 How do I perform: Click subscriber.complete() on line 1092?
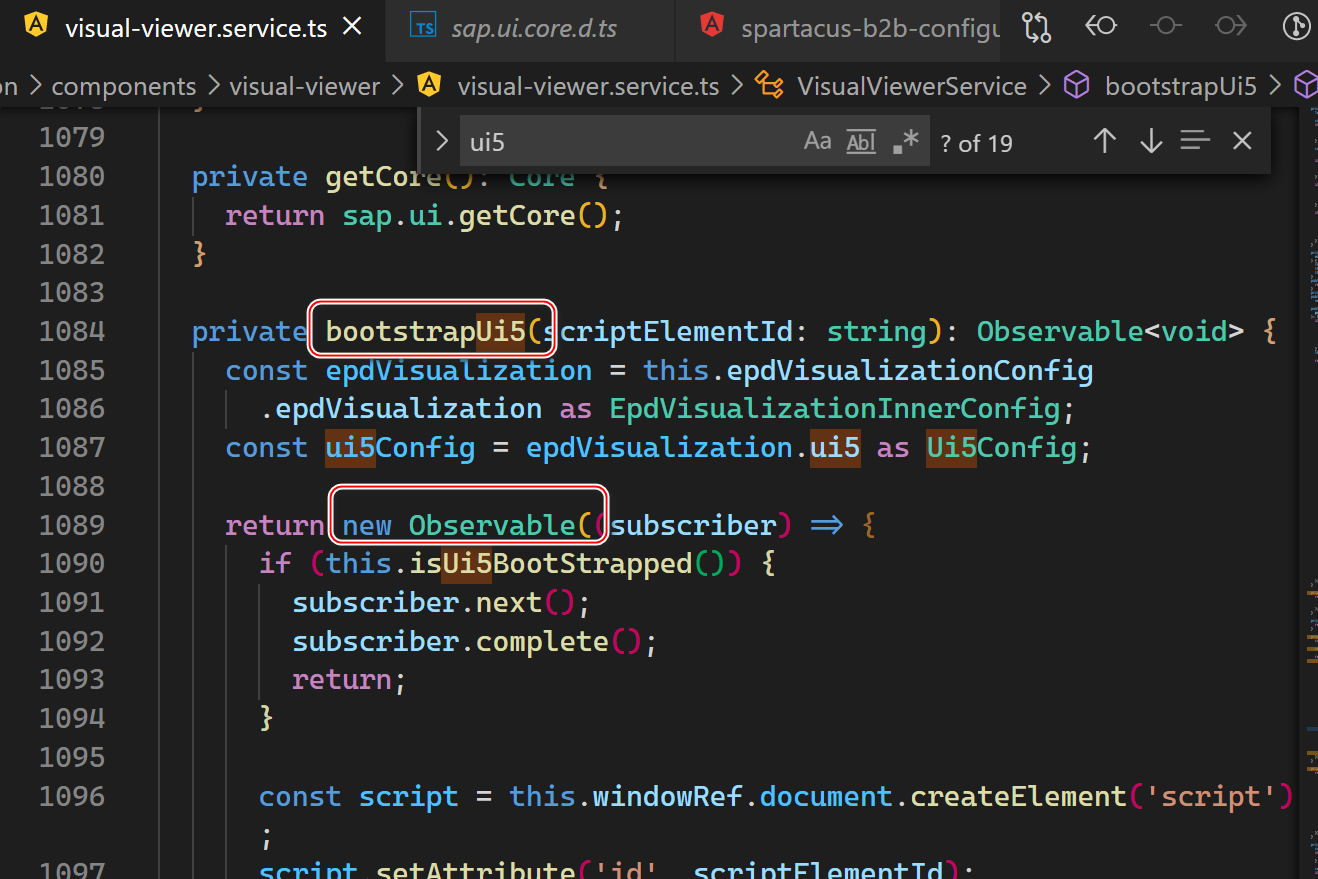[467, 641]
